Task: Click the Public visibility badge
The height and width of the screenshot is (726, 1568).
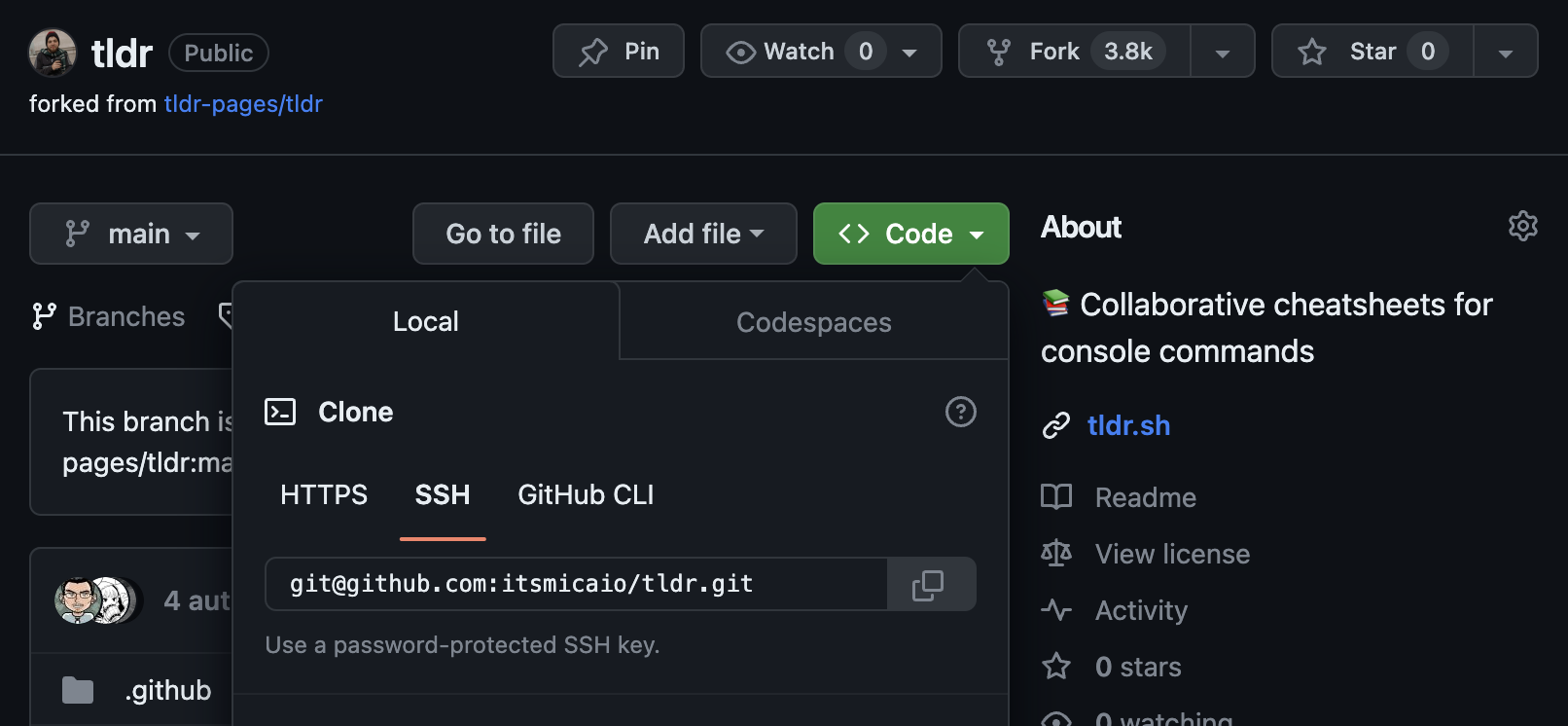Action: click(x=219, y=53)
